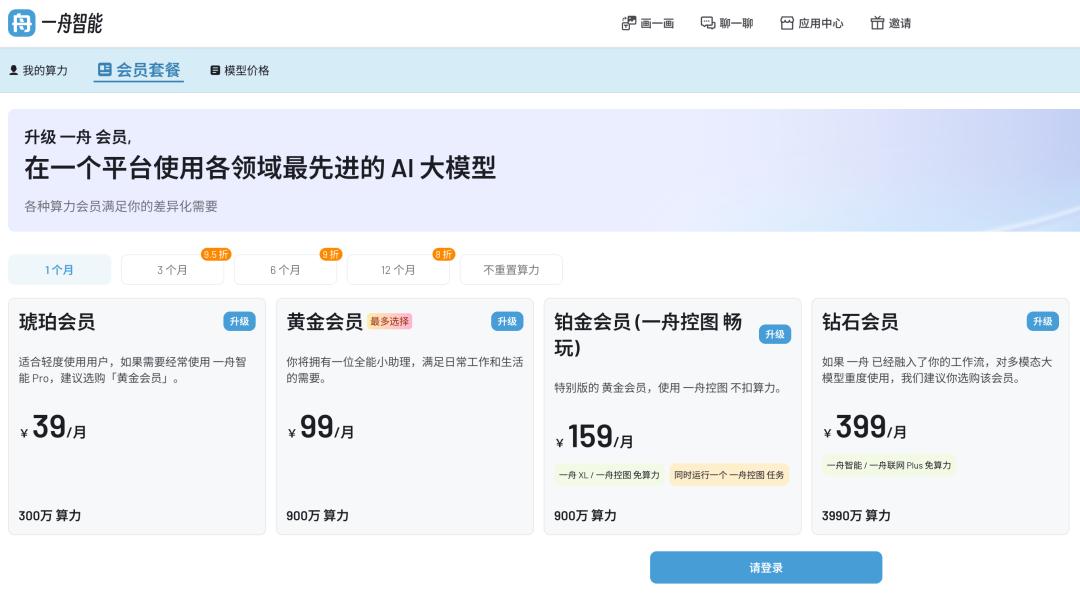The width and height of the screenshot is (1080, 607).
Task: Click 同时运行一个 一舟抠图 任务 tag
Action: click(x=729, y=475)
